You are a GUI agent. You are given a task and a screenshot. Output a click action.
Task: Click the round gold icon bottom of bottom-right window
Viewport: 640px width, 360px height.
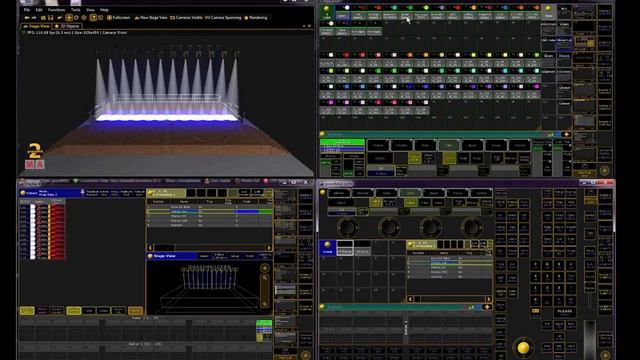[605, 355]
